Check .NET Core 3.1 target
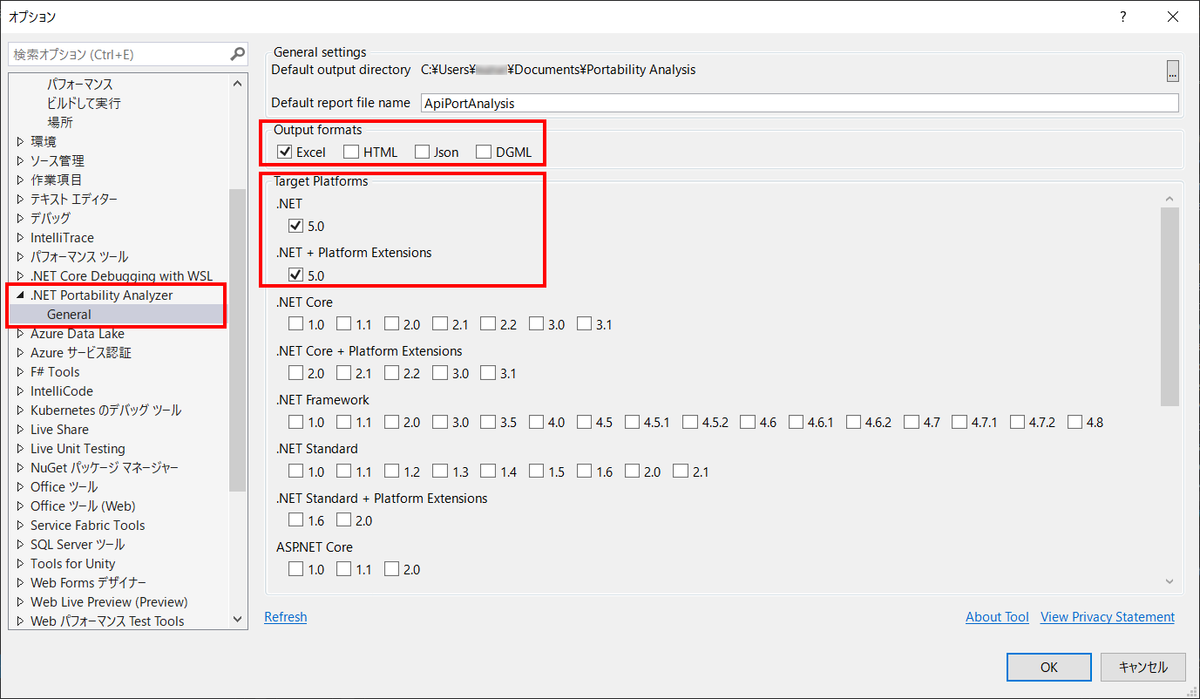This screenshot has width=1200, height=699. [585, 324]
